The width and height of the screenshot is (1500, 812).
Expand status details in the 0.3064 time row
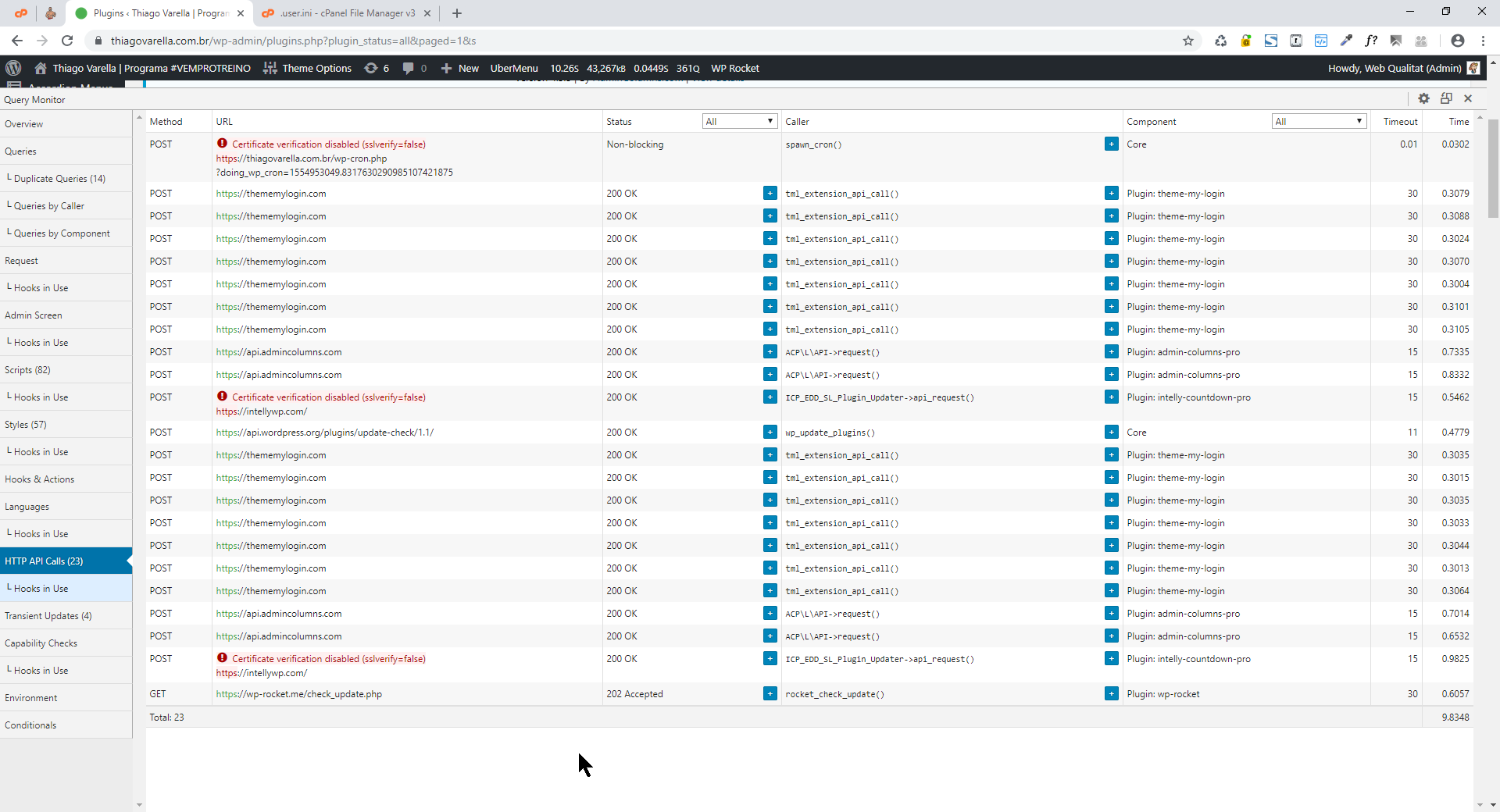770,590
